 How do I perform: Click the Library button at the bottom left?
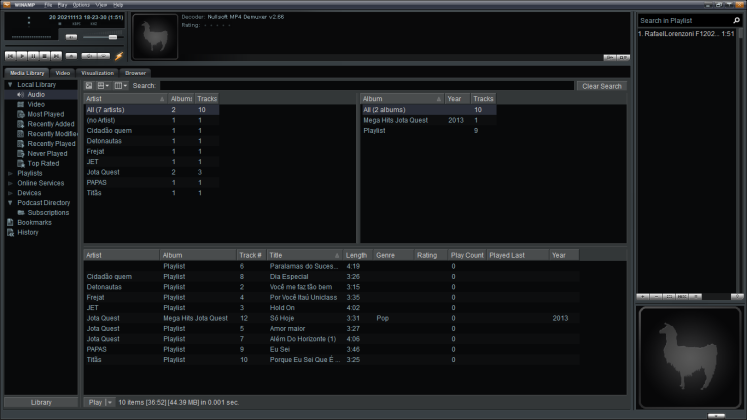[41, 402]
